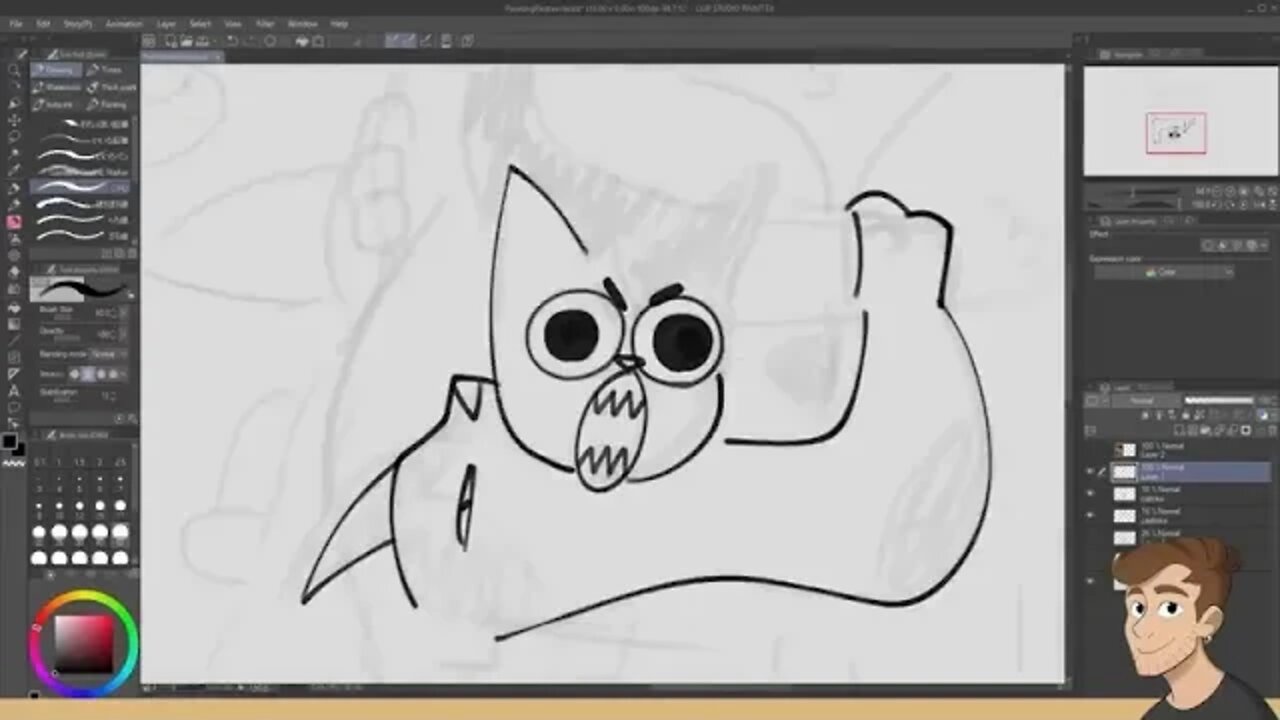
Task: Select the highlighted pink eraser tool
Action: point(14,222)
